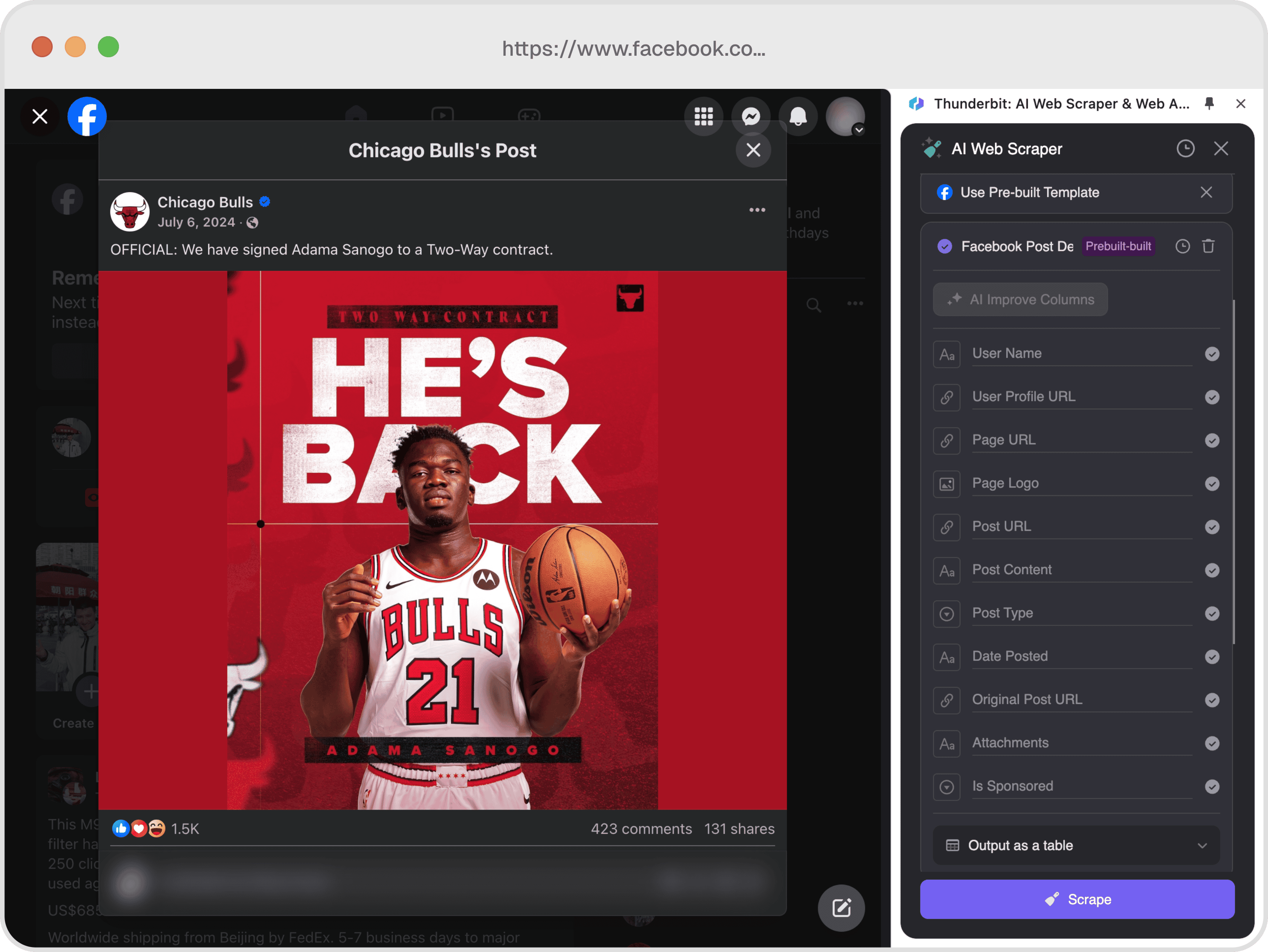Open the account profile avatar
The width and height of the screenshot is (1268, 952).
(x=846, y=116)
